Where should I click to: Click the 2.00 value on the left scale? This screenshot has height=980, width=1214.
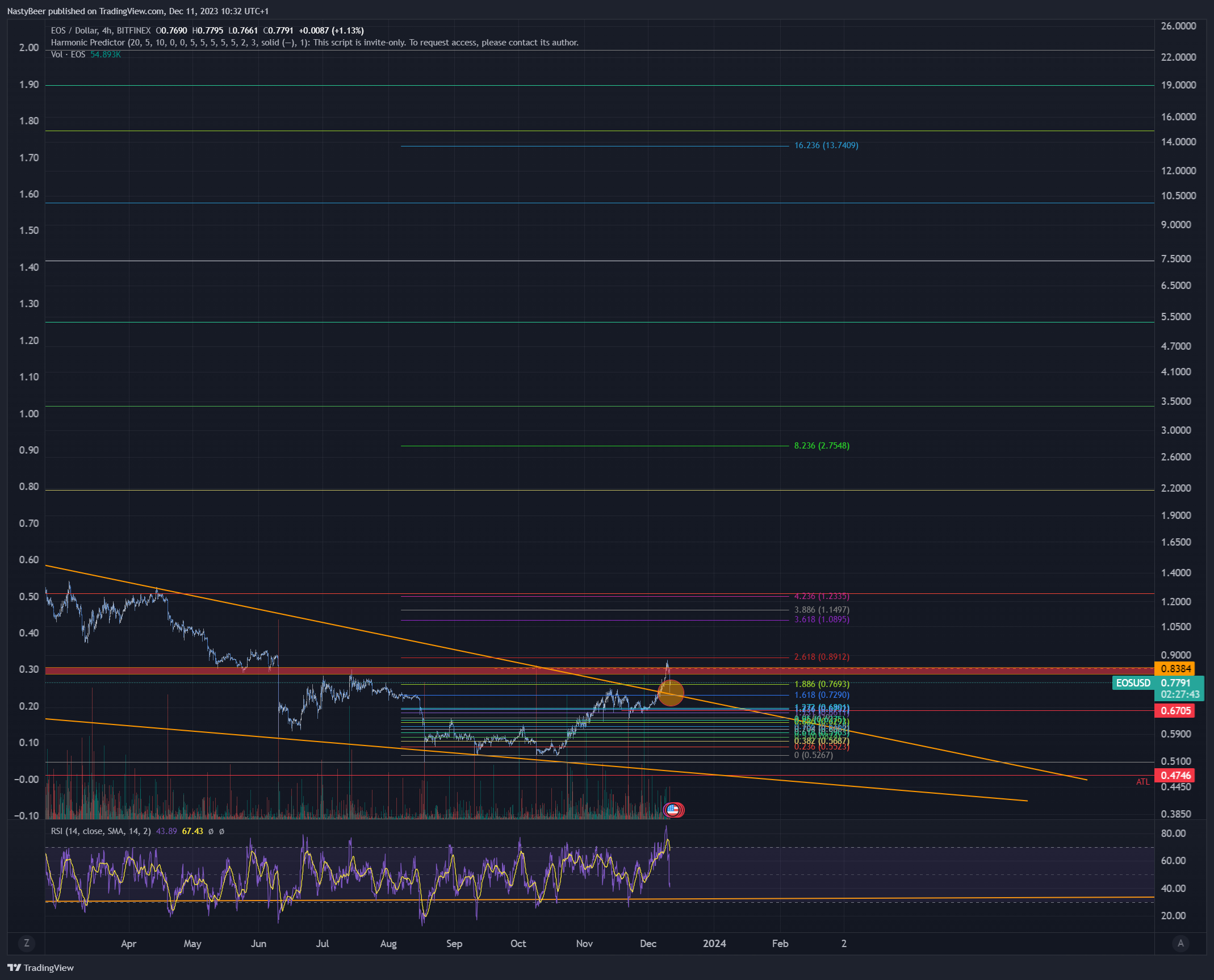click(x=29, y=48)
